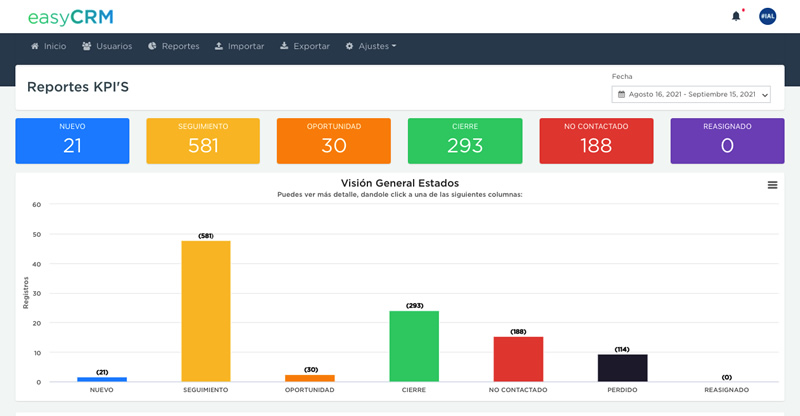Open the Fecha date range dropdown
Viewport: 800px width, 416px height.
tap(691, 94)
